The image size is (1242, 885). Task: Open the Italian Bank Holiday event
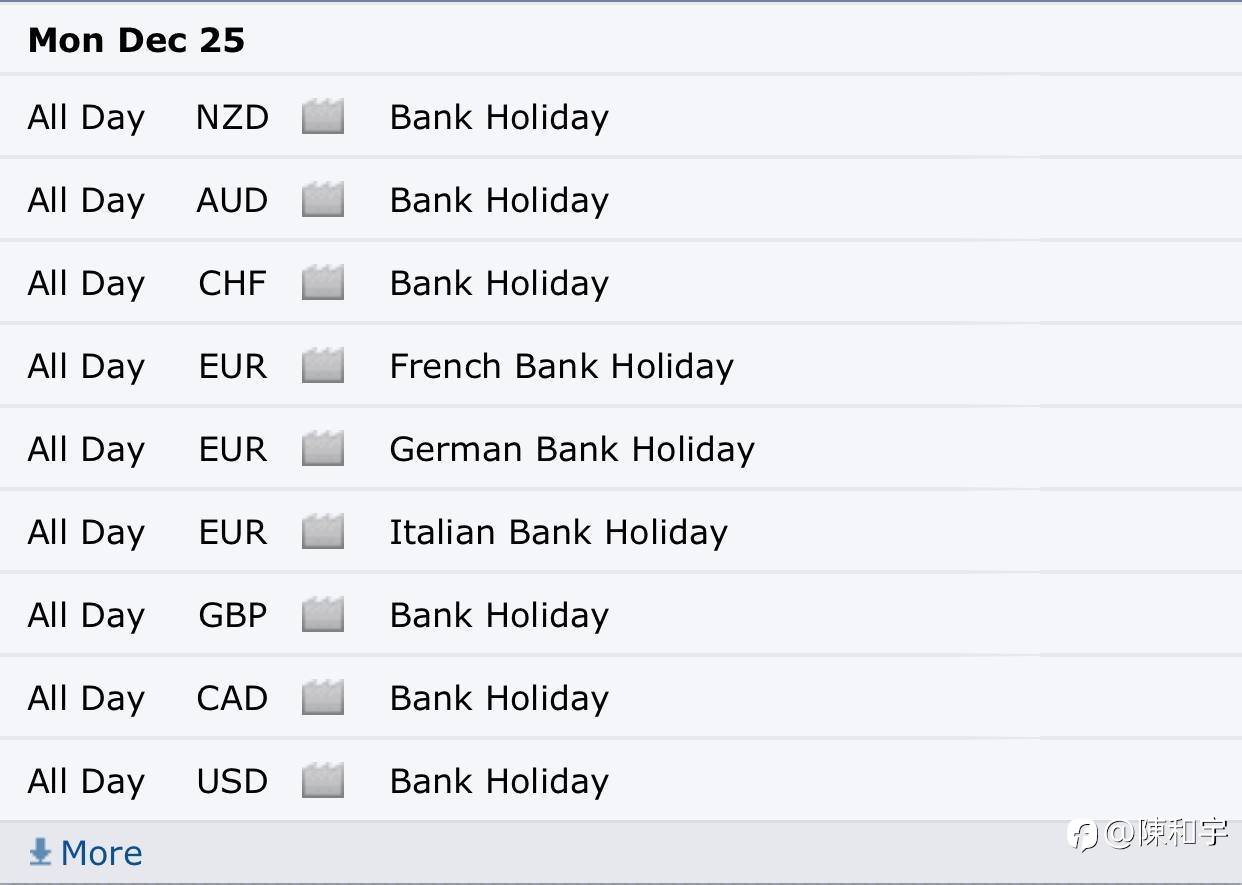pos(558,532)
